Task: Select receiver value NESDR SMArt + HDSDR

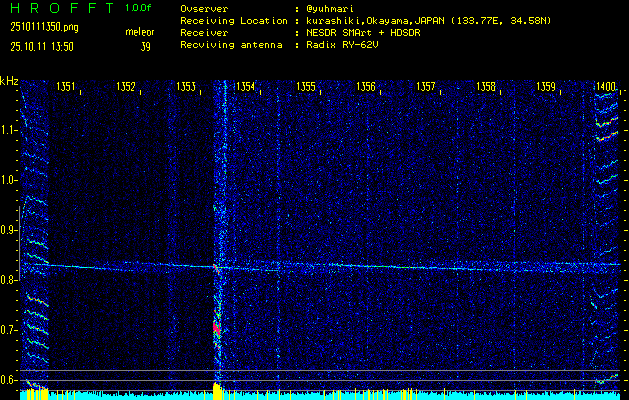Action: [363, 33]
